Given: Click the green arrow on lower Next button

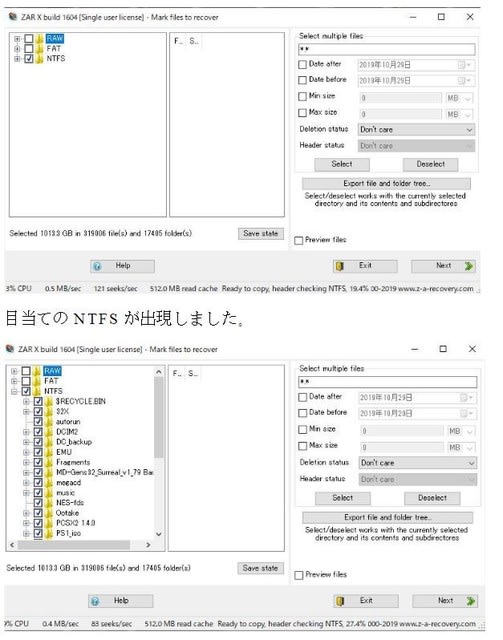Looking at the screenshot, I should pos(470,600).
